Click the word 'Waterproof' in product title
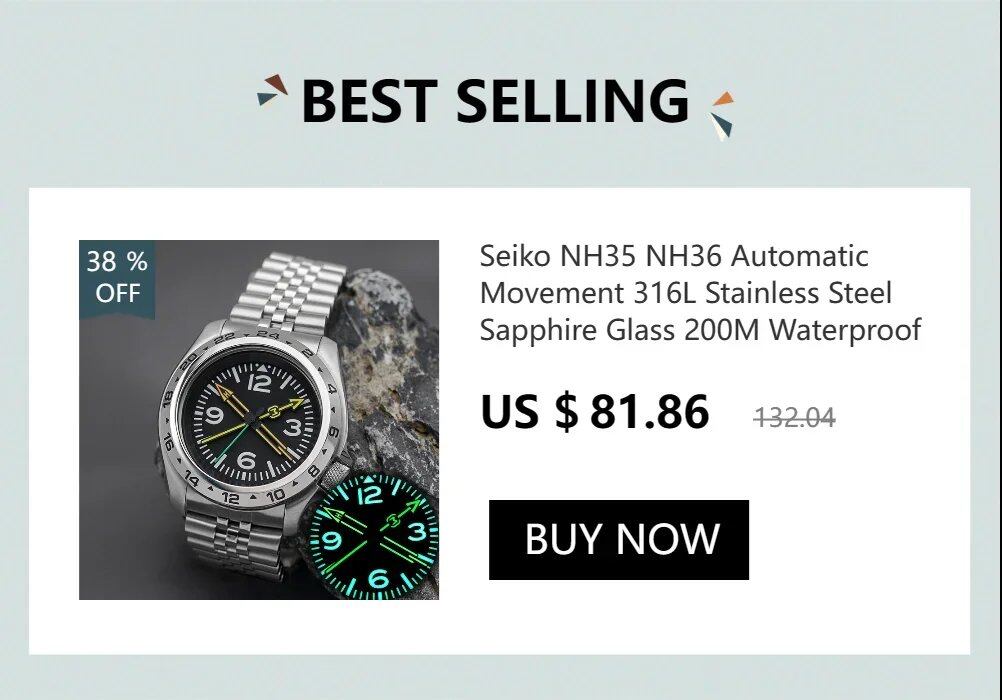The height and width of the screenshot is (700, 1002). tap(845, 331)
